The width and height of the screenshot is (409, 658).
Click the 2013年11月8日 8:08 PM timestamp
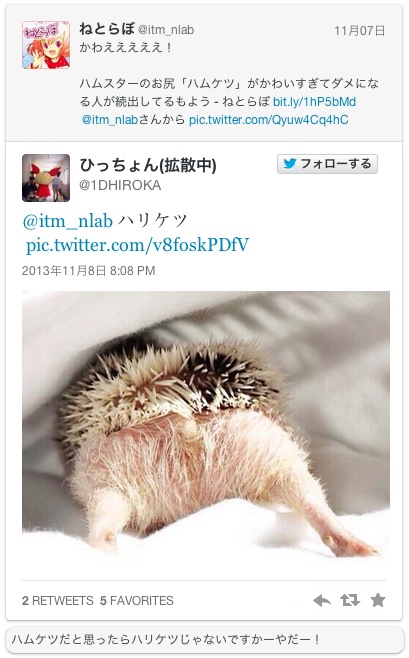(89, 271)
